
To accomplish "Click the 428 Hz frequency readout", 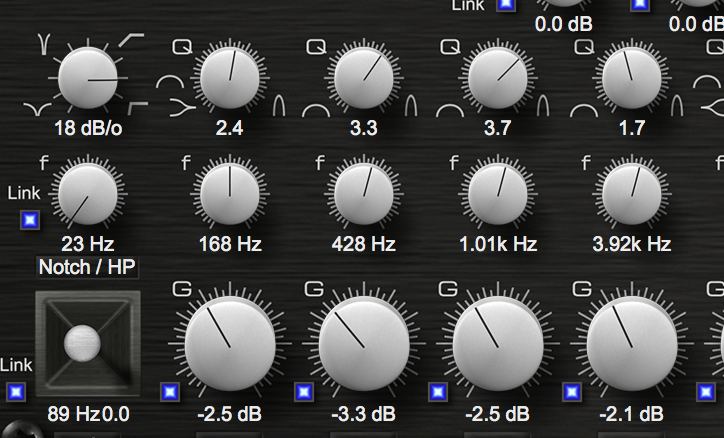I will tap(364, 244).
